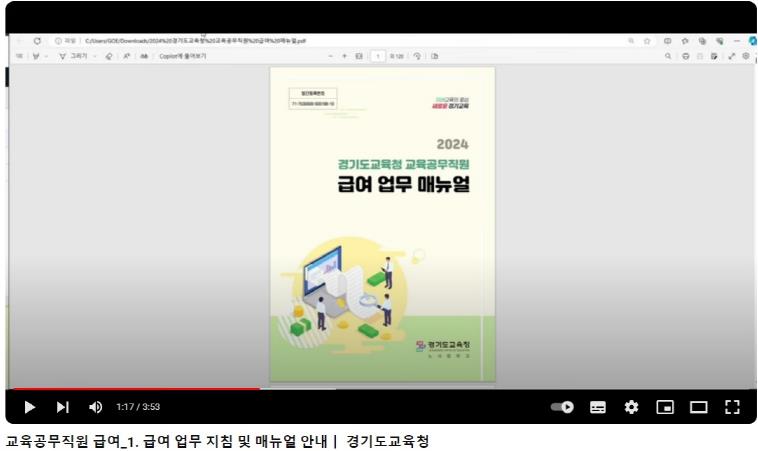Click Copilot에 물어보기 button
The image size is (758, 451).
pyautogui.click(x=183, y=56)
